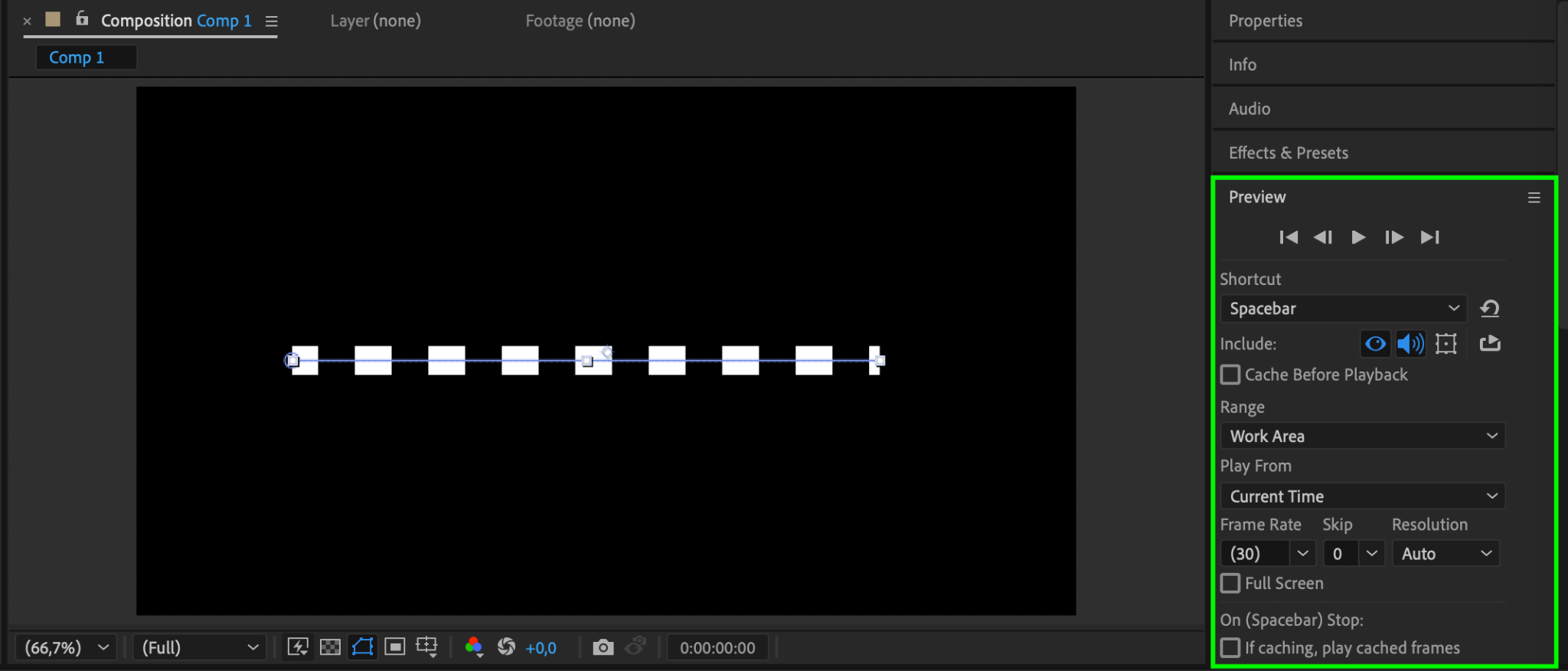Take a snapshot with the camera icon

pyautogui.click(x=603, y=647)
